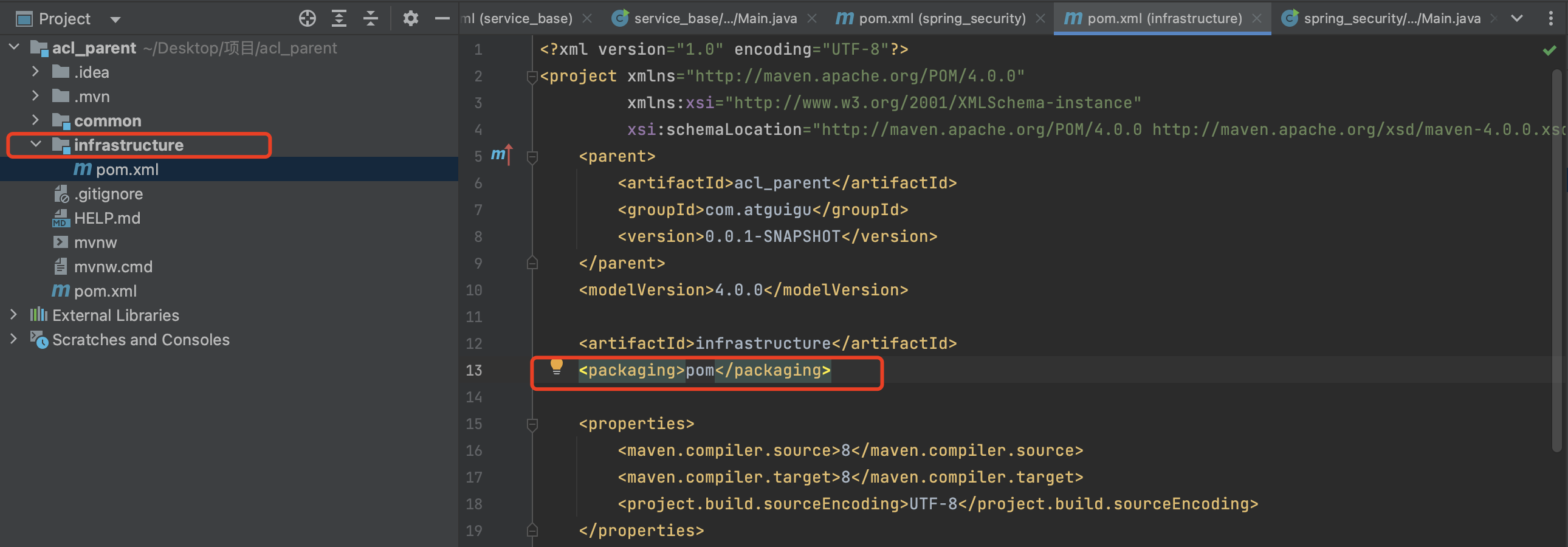Expand External Libraries node
Viewport: 1568px width, 547px height.
click(13, 315)
